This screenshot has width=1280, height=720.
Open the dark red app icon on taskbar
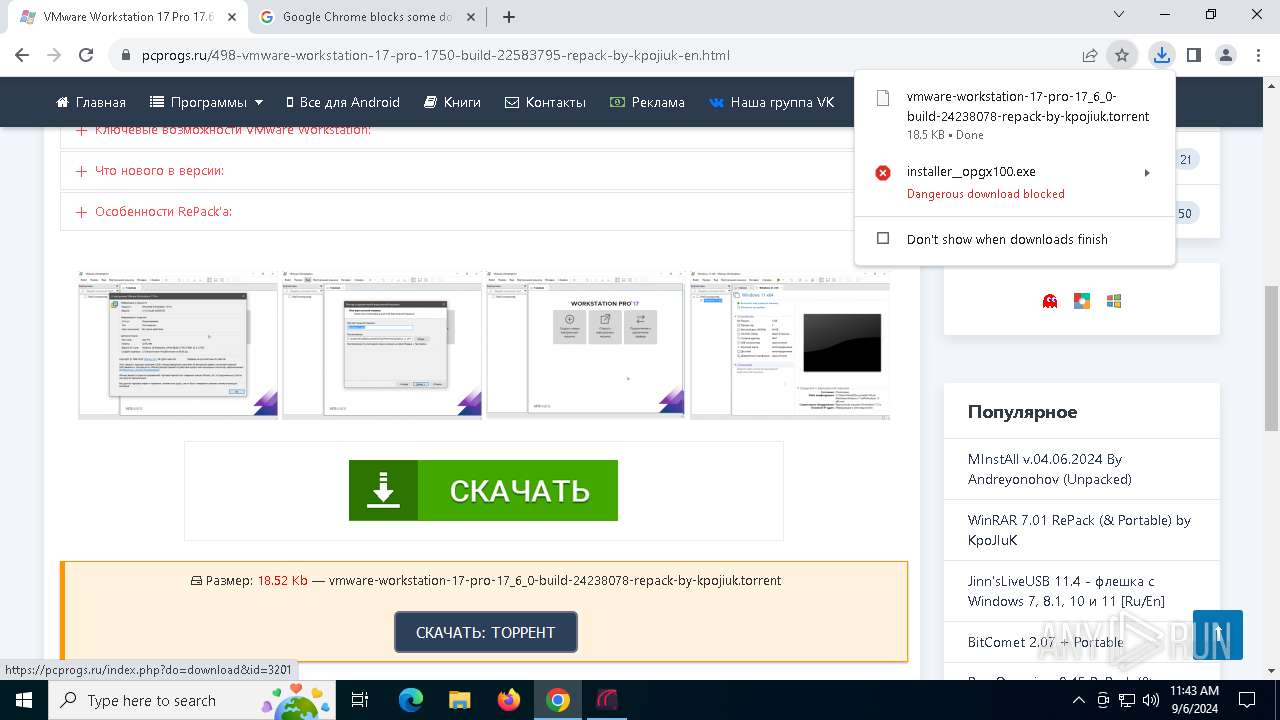coord(607,700)
